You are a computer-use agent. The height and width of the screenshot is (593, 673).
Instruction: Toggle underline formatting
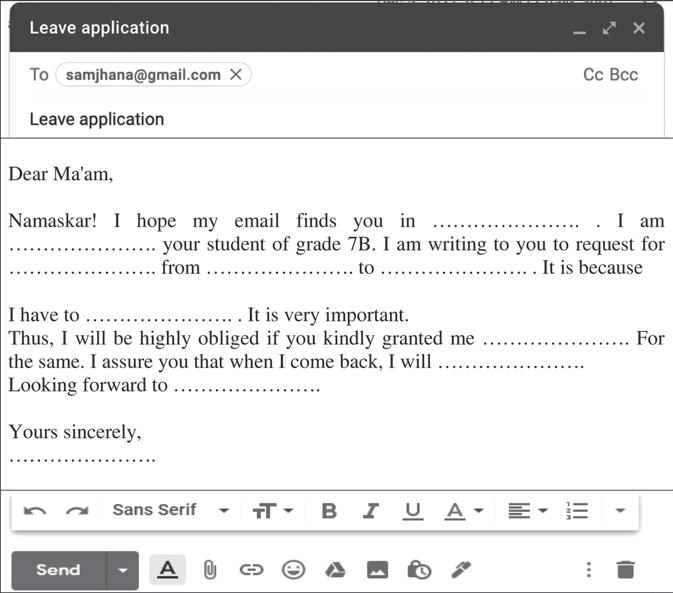click(412, 511)
